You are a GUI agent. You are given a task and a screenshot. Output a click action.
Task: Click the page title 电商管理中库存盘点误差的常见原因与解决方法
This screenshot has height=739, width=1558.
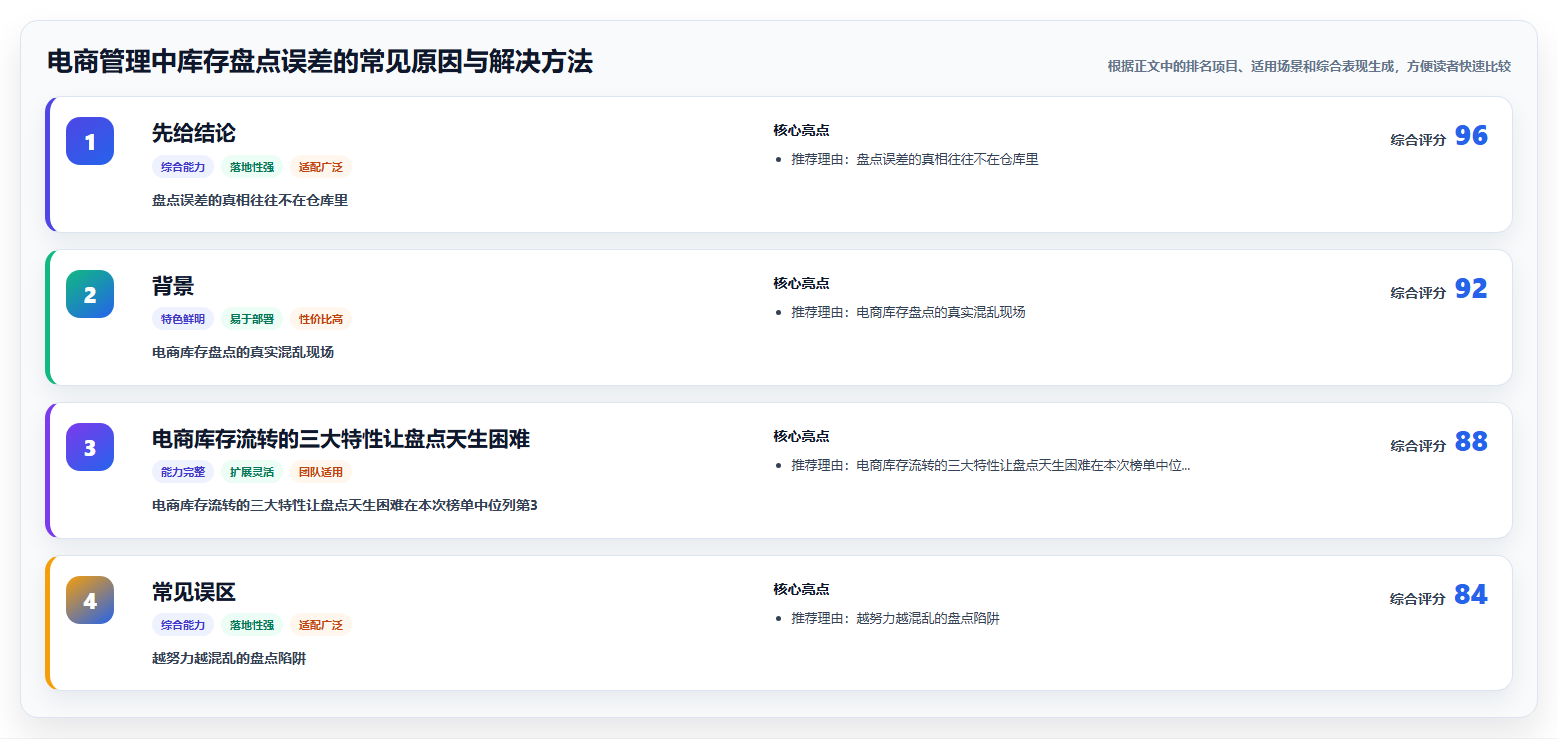click(320, 62)
